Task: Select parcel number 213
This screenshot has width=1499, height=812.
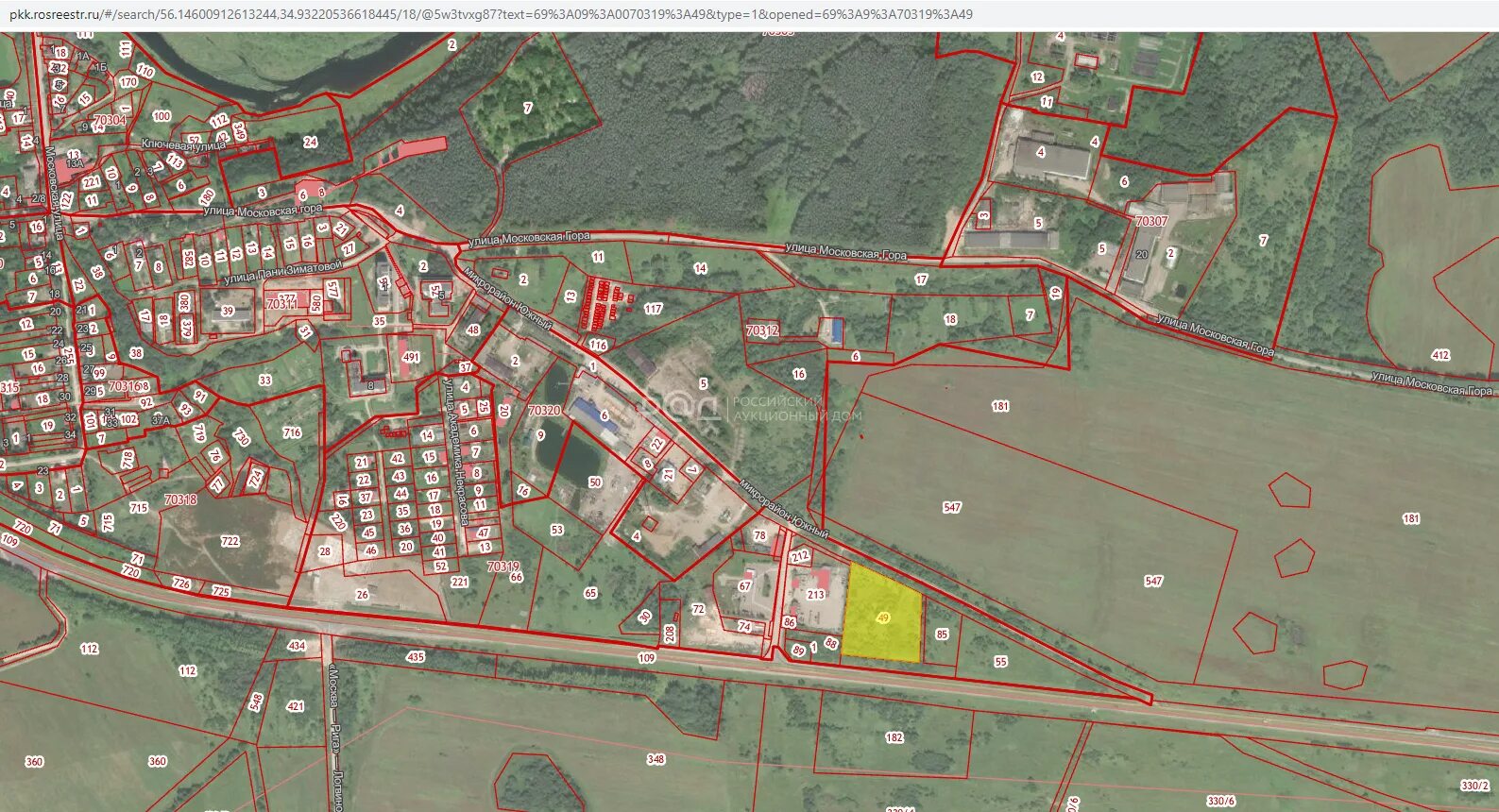Action: (815, 595)
